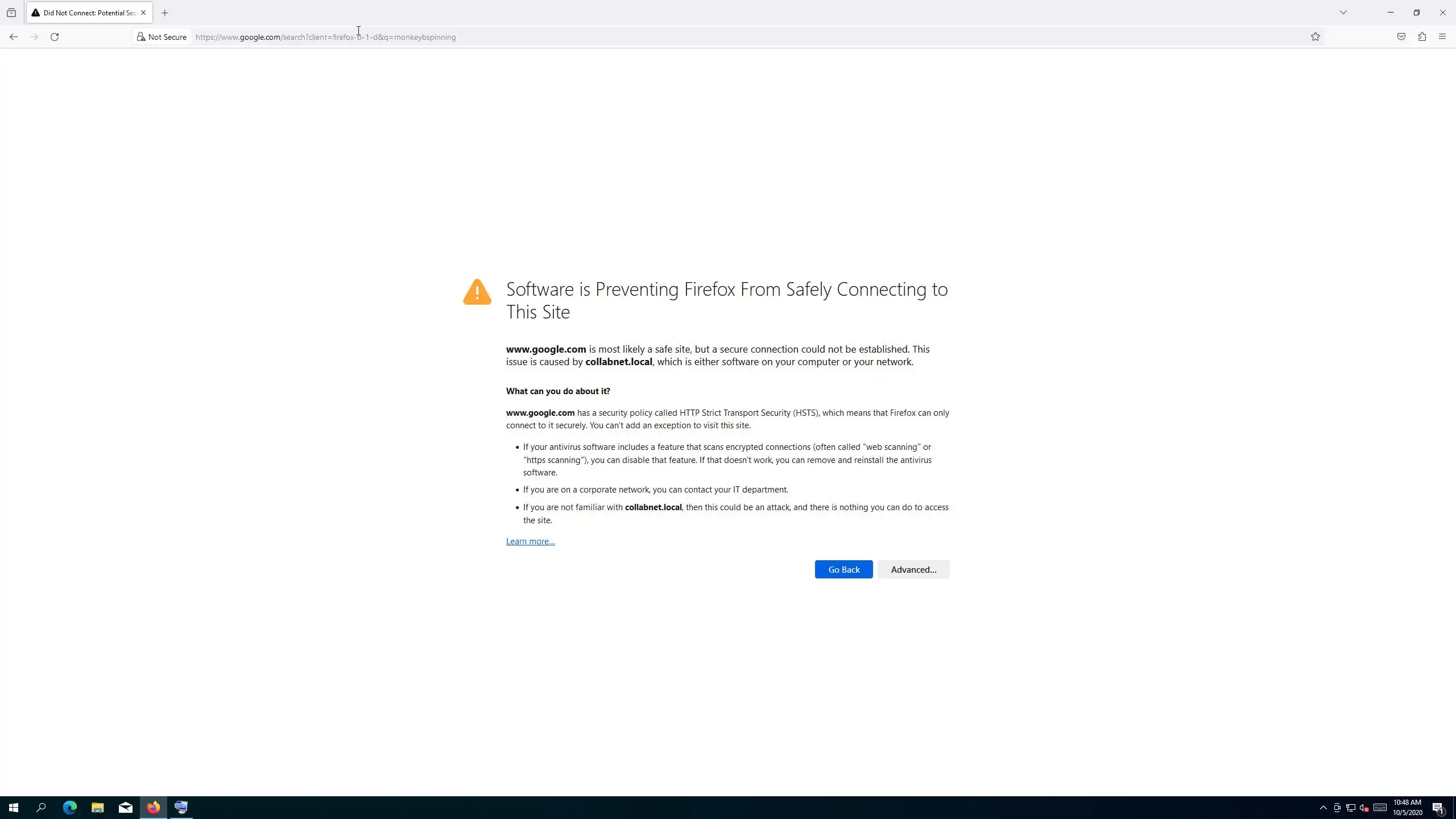
Task: Open the Firefox View icon
Action: pos(11,13)
